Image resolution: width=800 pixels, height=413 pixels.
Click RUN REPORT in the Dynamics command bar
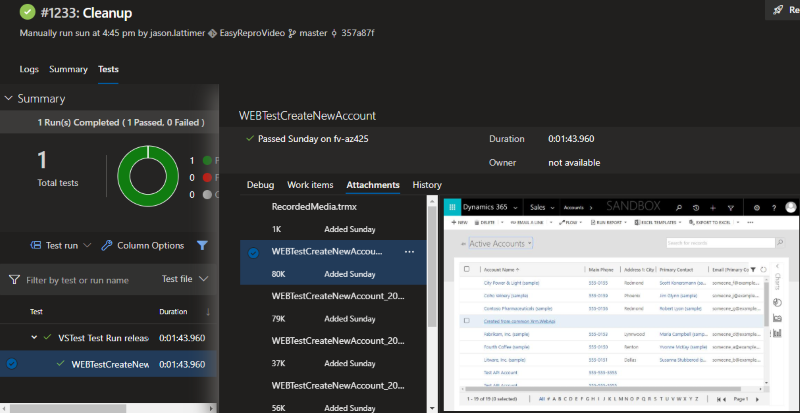coord(609,223)
